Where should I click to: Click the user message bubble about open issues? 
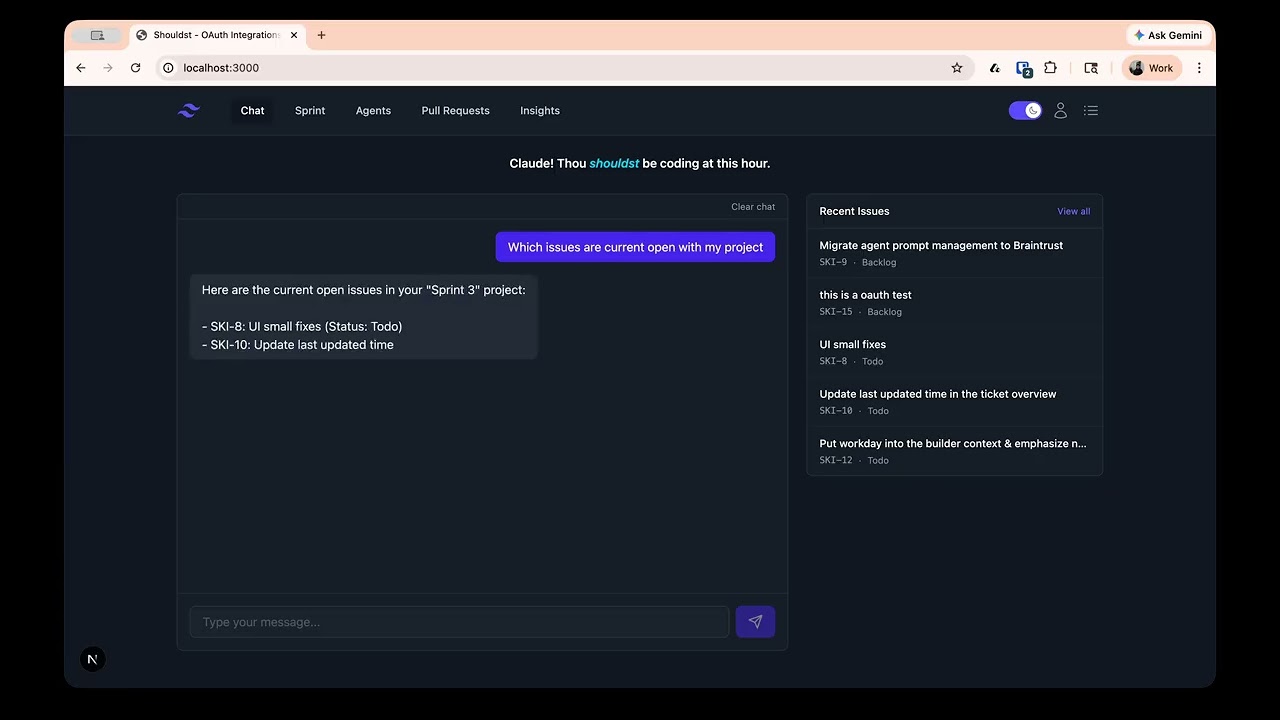[x=635, y=247]
